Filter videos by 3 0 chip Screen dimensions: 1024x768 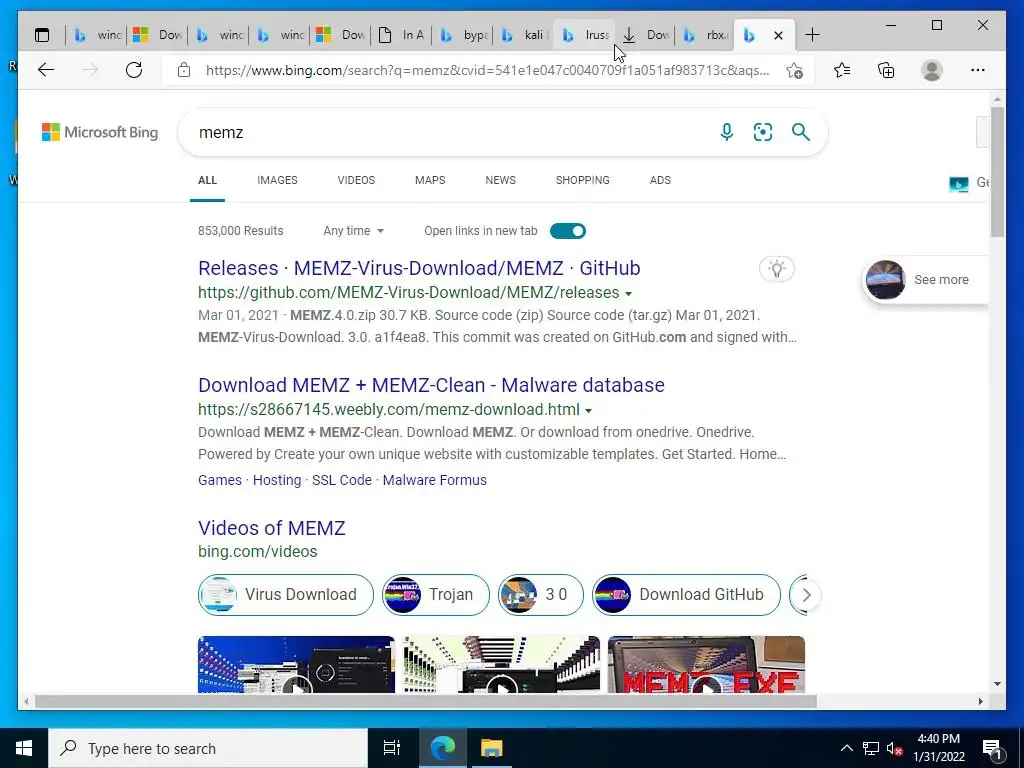[540, 595]
